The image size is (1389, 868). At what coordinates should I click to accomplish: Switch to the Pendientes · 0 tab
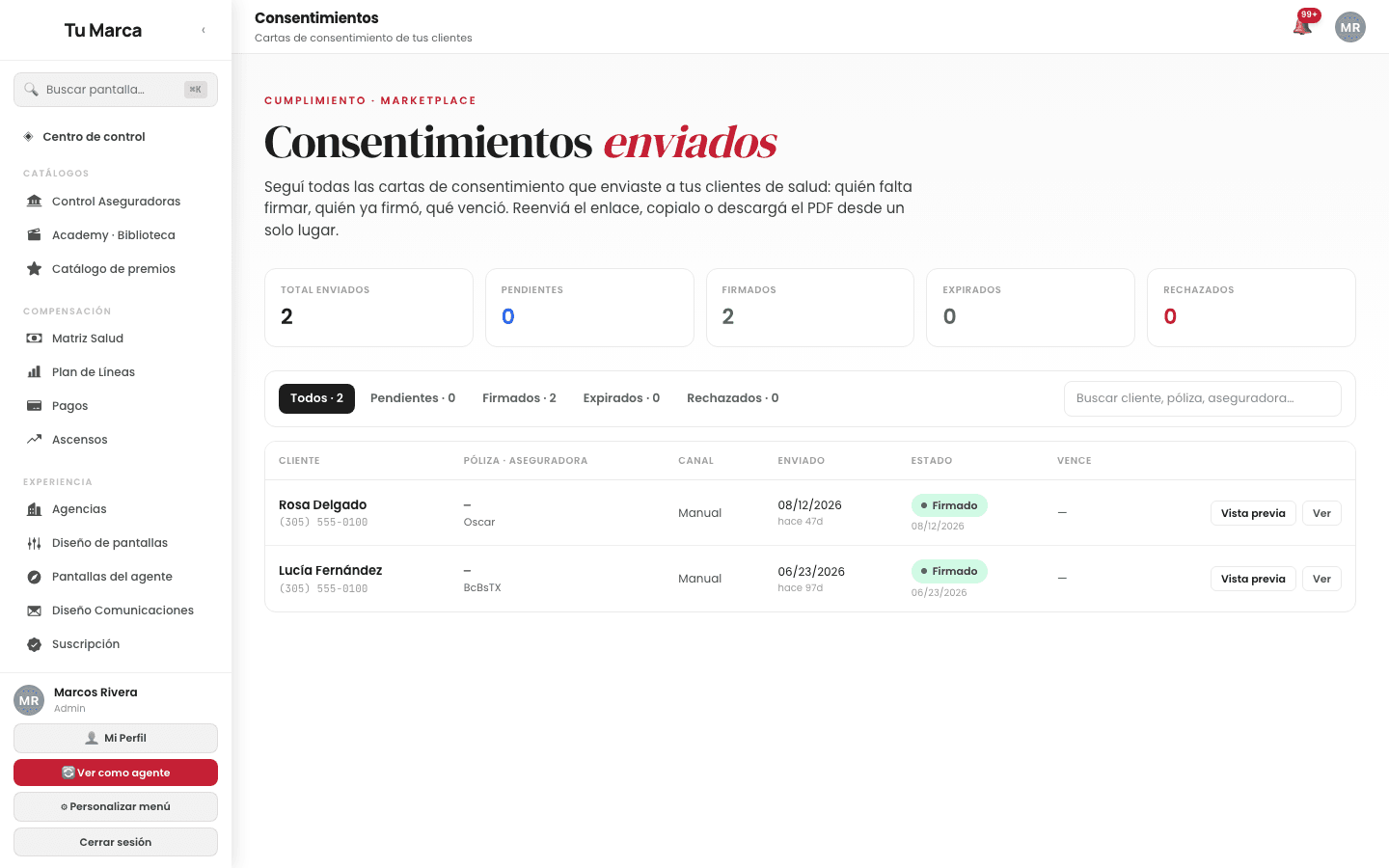tap(413, 398)
